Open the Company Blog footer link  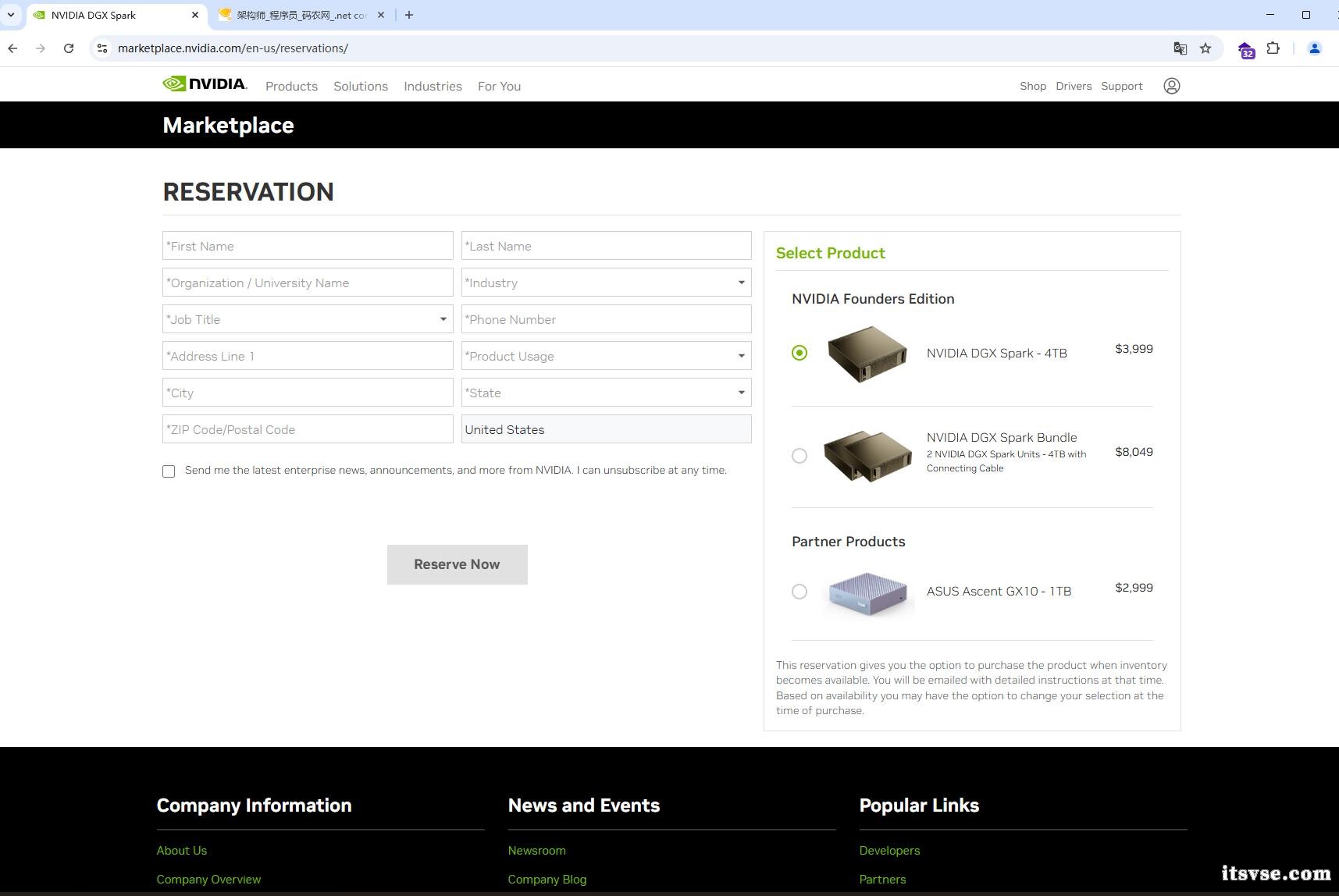tap(547, 880)
